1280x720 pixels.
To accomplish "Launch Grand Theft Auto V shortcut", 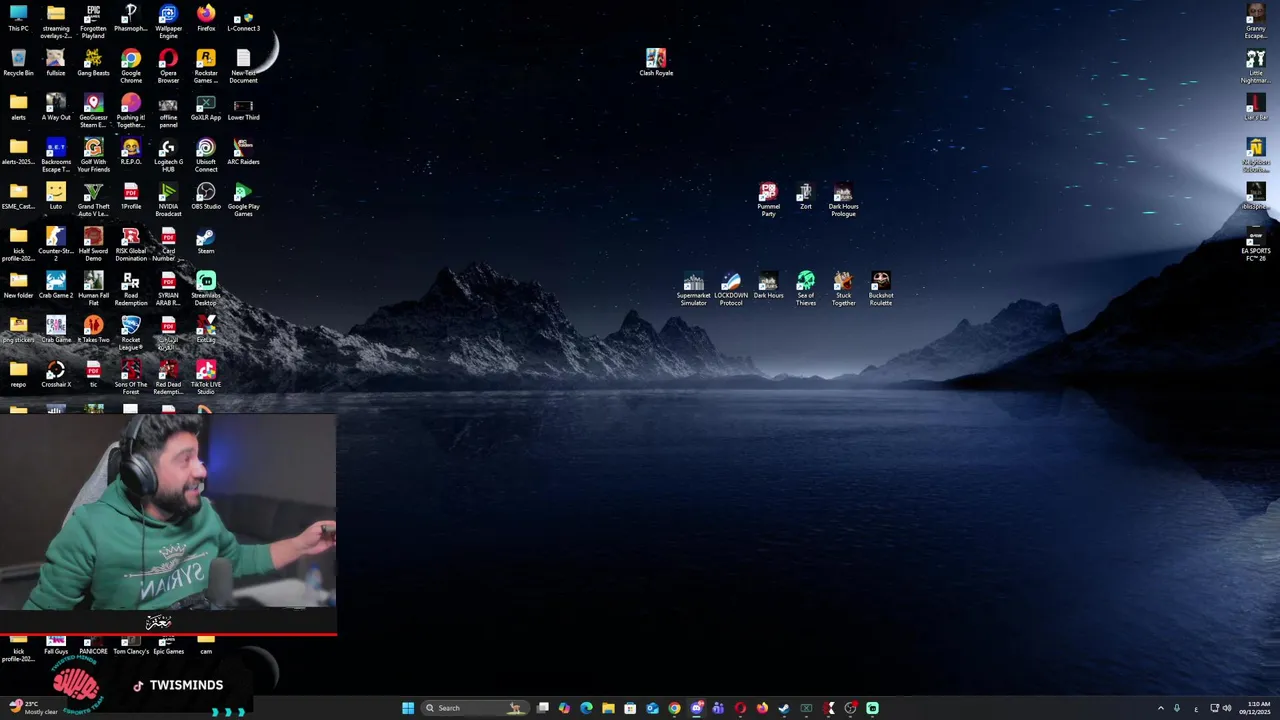I will (93, 200).
